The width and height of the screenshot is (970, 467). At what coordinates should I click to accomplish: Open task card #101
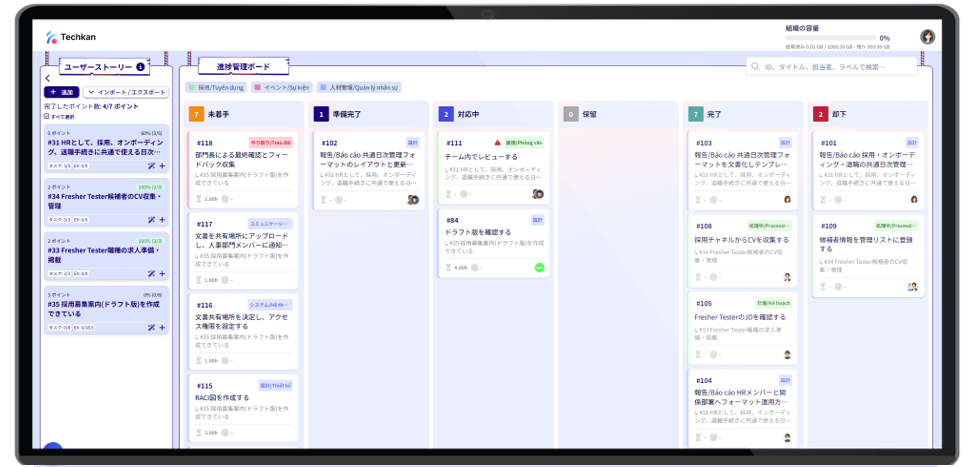coord(868,171)
